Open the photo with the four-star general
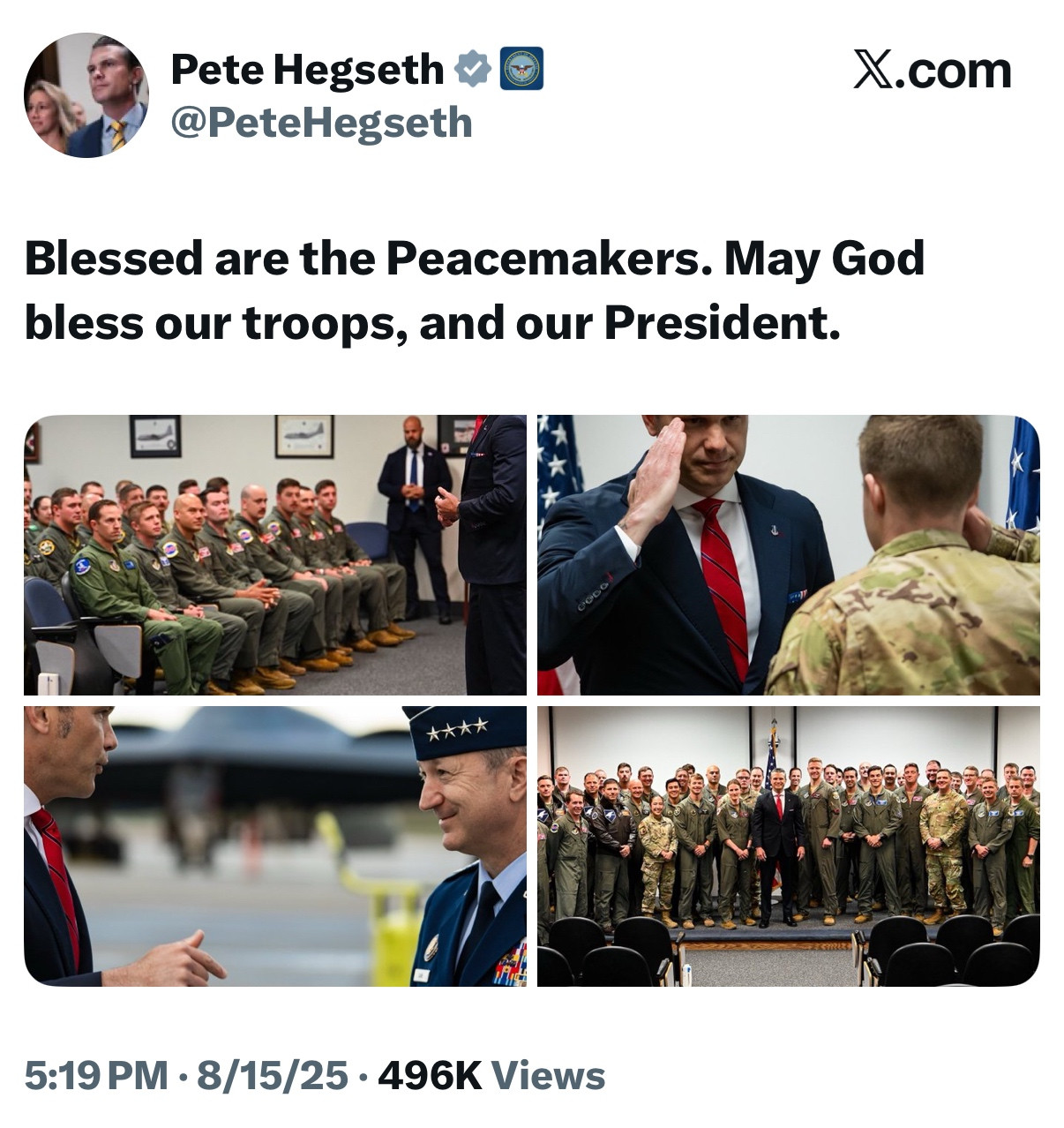This screenshot has width=1064, height=1128. click(275, 846)
